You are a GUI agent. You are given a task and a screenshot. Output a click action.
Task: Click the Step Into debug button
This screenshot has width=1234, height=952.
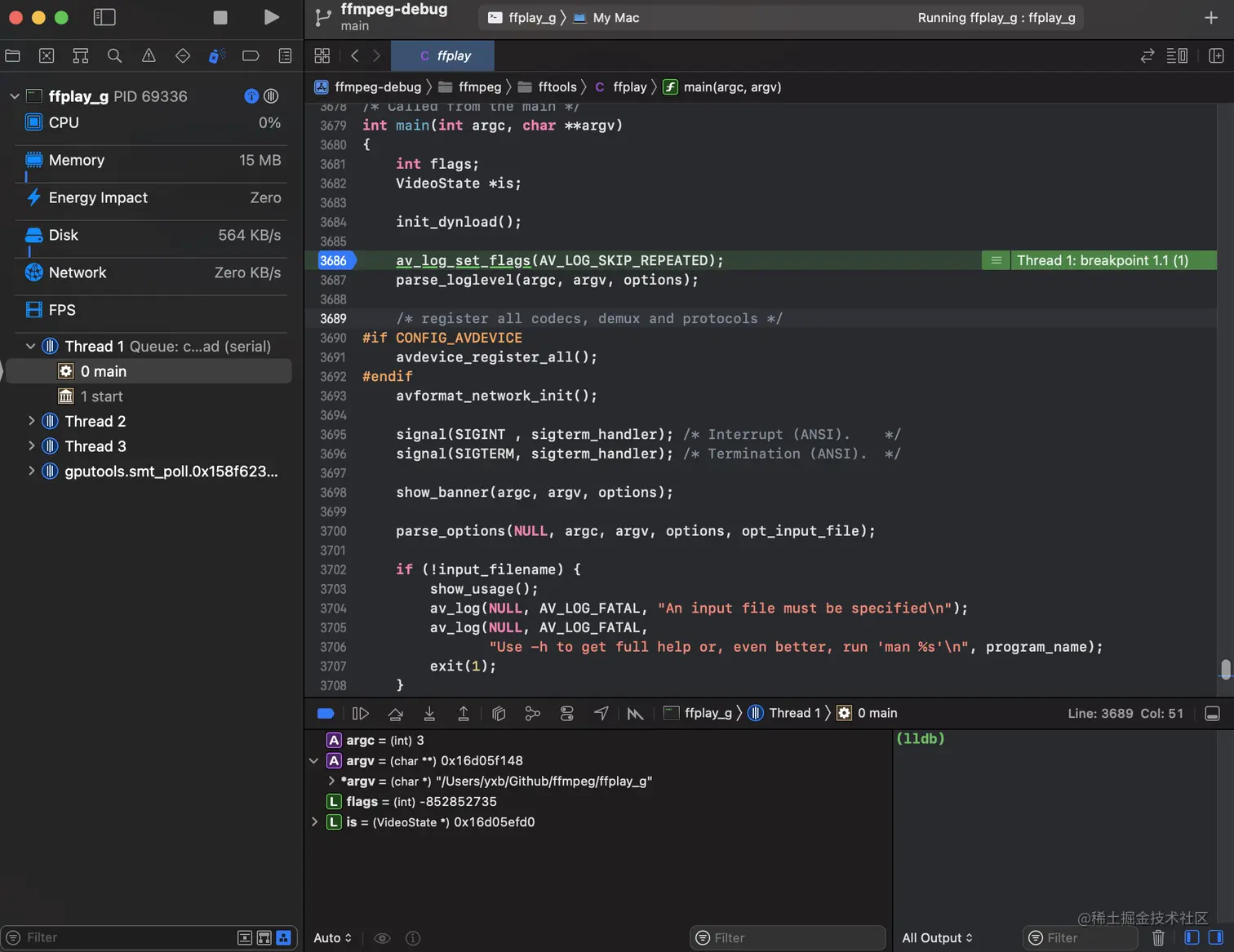coord(429,713)
